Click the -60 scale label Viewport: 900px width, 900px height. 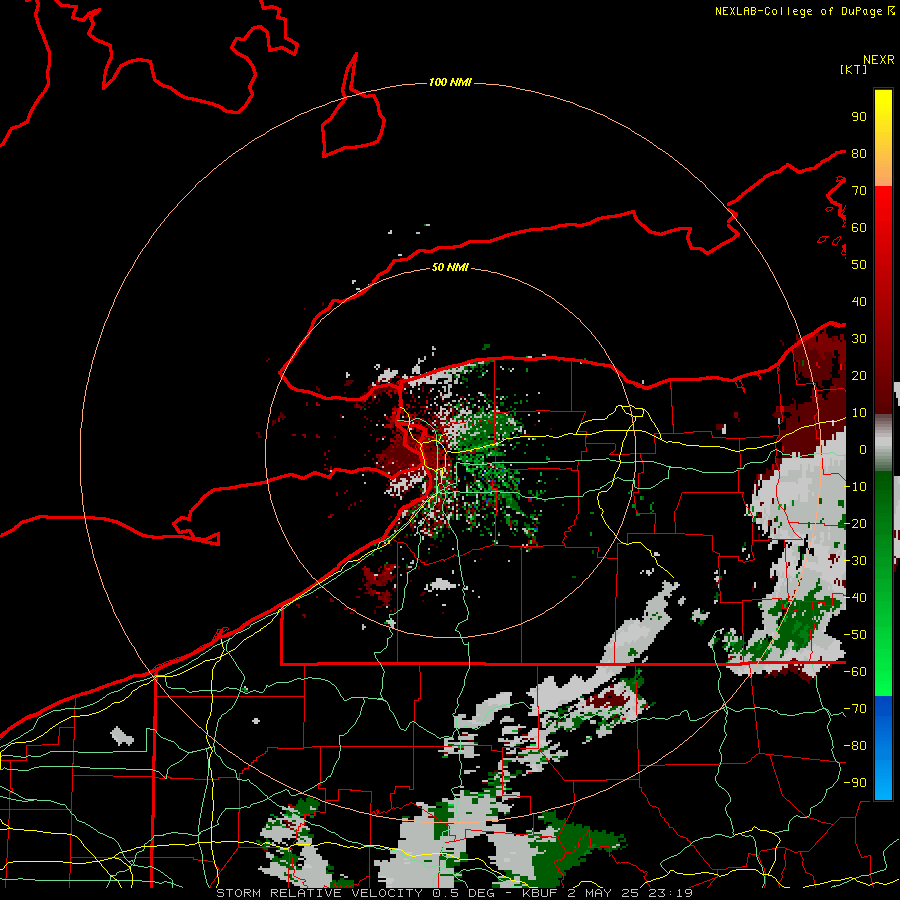click(x=855, y=672)
